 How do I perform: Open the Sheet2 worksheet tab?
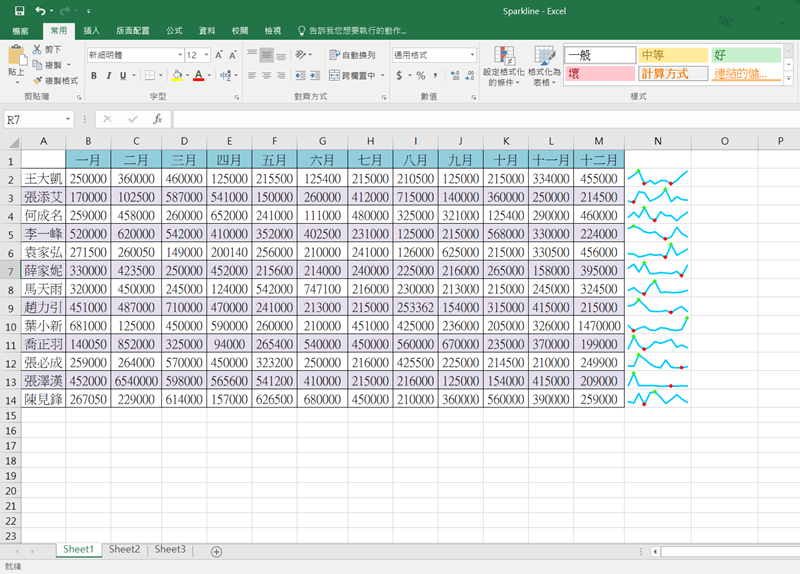[124, 549]
